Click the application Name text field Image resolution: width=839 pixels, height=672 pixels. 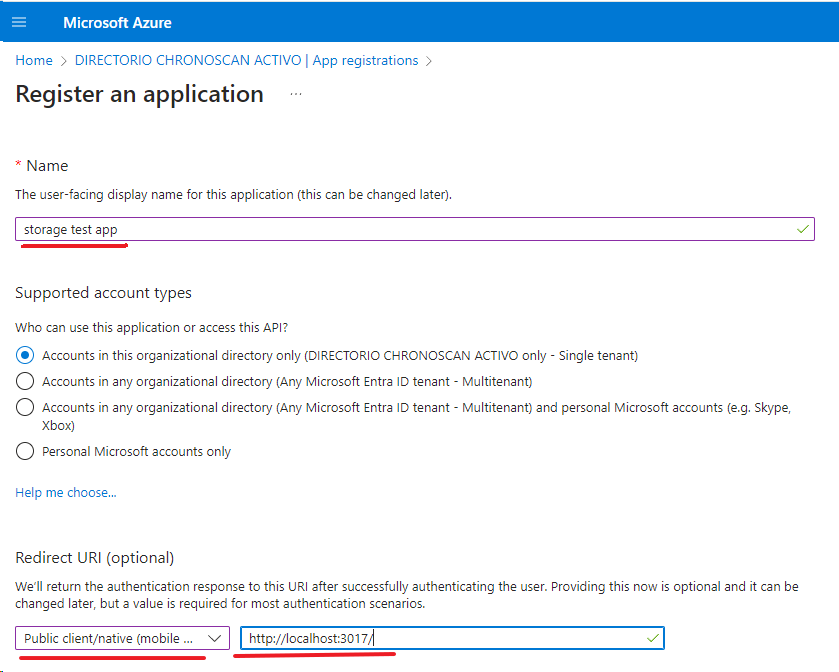[x=400, y=230]
